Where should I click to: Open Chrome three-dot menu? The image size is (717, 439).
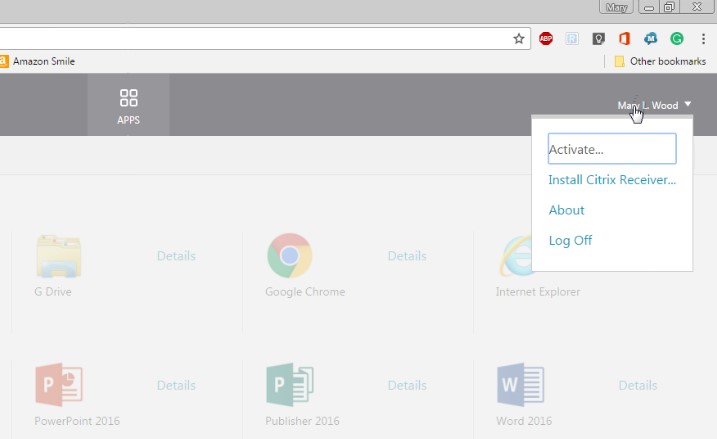coord(703,39)
